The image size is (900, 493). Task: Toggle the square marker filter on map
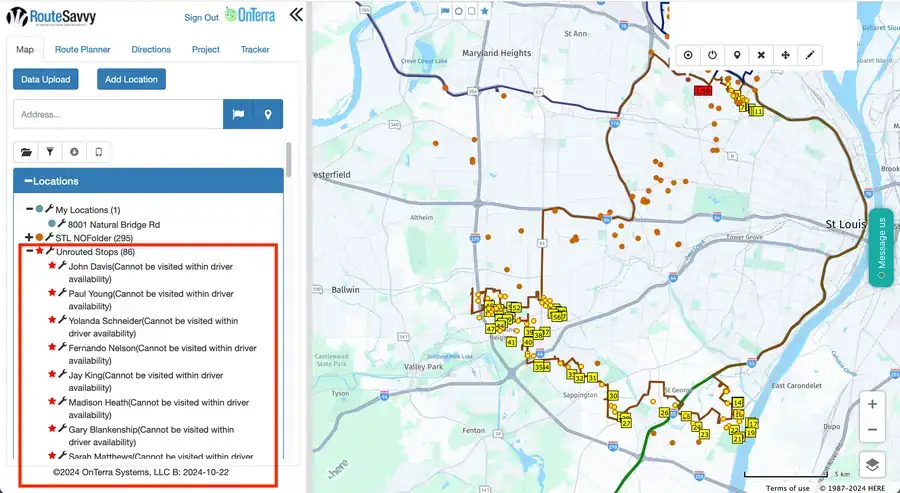(x=471, y=11)
